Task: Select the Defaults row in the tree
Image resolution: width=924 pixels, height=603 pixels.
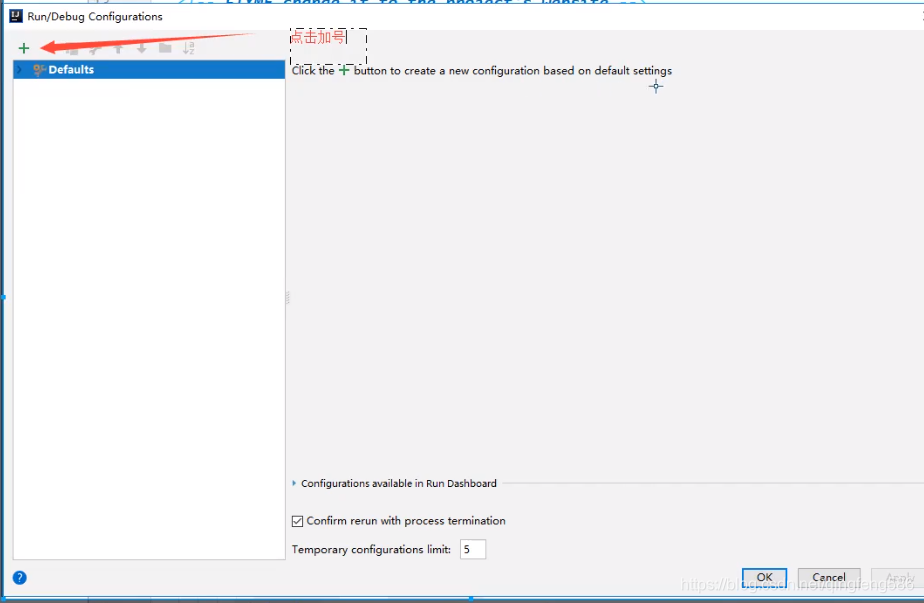Action: pyautogui.click(x=149, y=70)
